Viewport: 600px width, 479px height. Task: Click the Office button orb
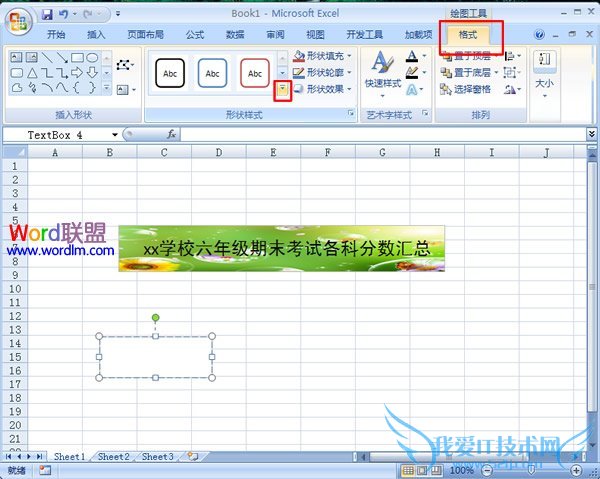click(18, 22)
